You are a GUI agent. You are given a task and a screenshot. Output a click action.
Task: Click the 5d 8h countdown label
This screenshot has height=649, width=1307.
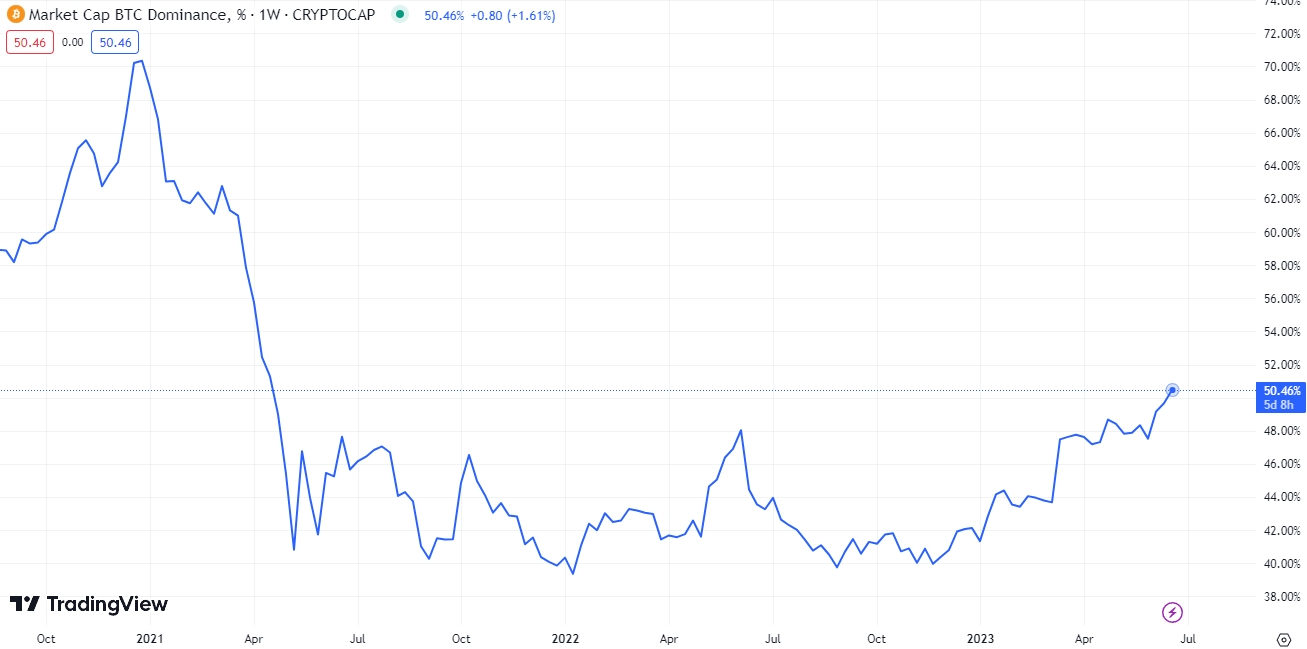pos(1278,405)
